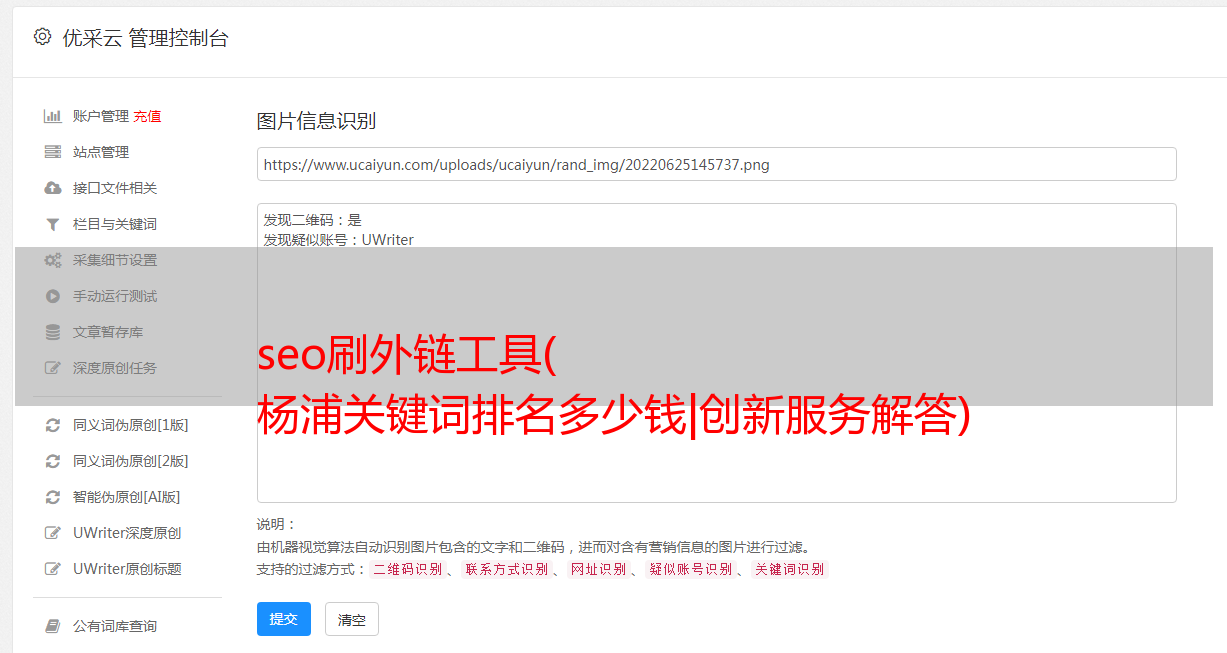Viewport: 1227px width, 653px height.
Task: Click the 关键词识别 tag
Action: coord(790,569)
